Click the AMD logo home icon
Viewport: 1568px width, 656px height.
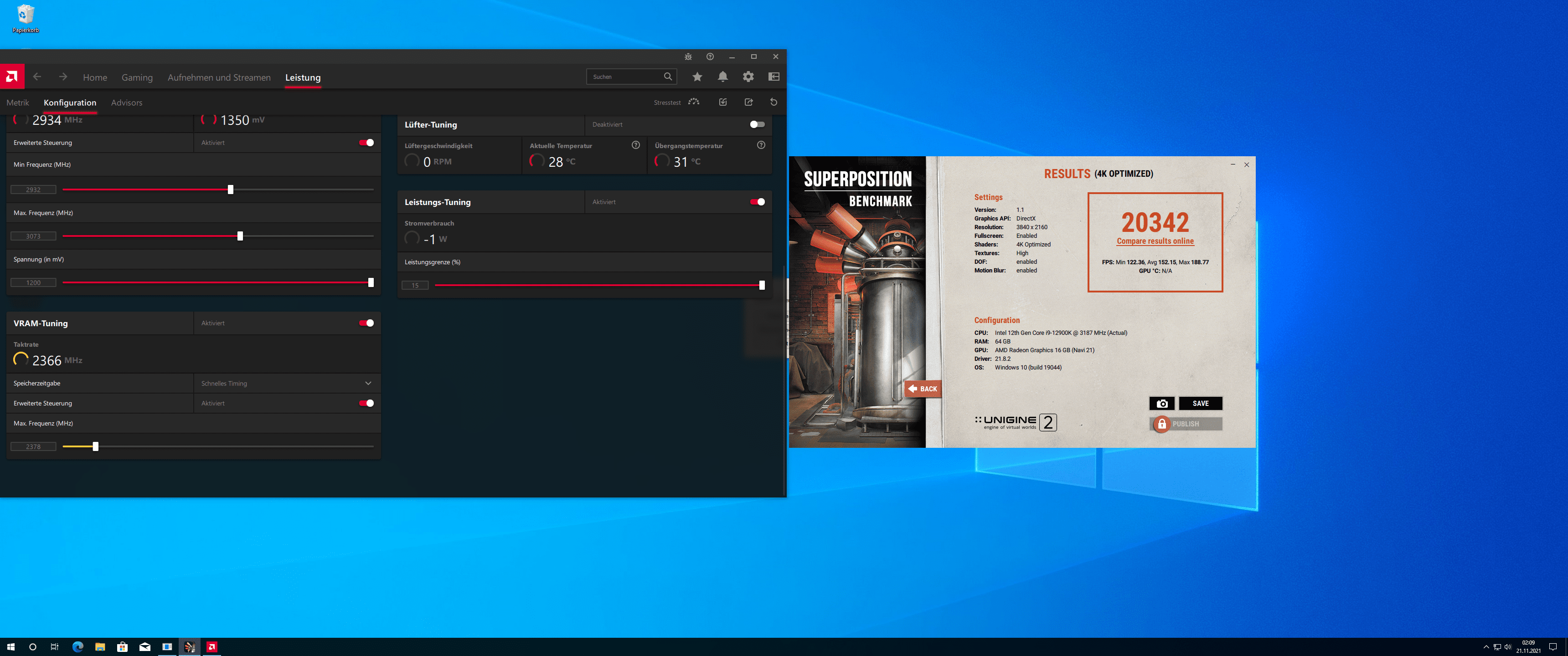(x=11, y=77)
